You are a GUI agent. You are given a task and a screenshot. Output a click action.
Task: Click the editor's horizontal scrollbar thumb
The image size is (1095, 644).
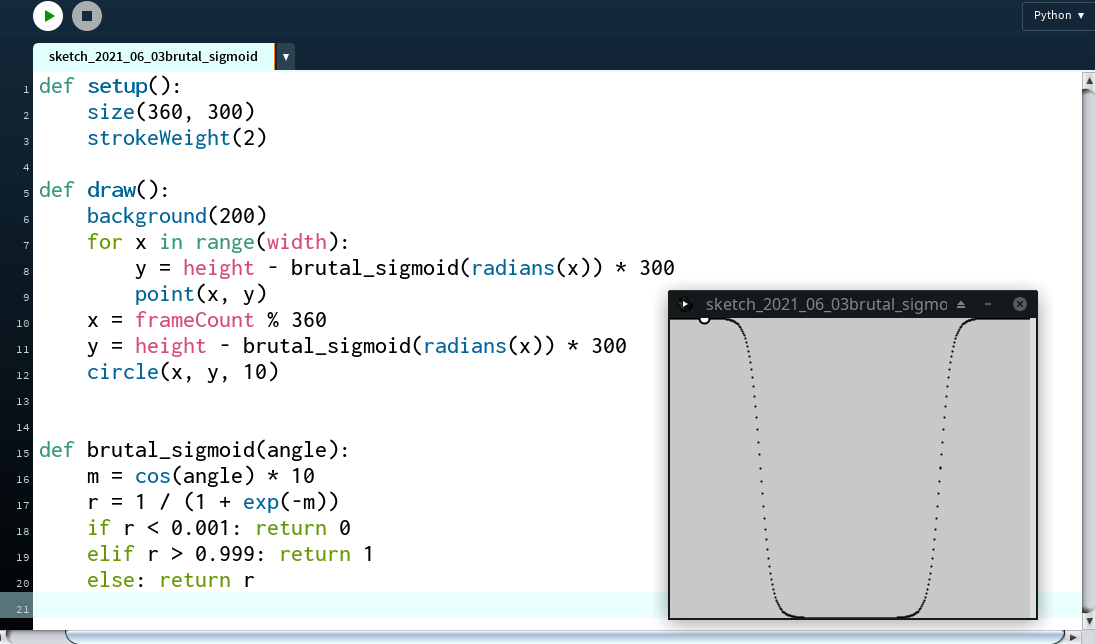click(x=560, y=637)
